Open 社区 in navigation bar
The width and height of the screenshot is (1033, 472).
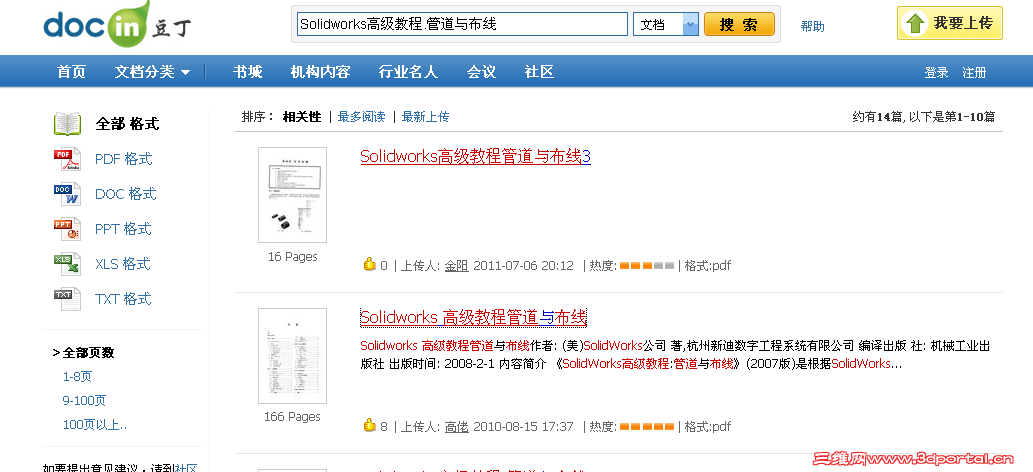(x=539, y=72)
